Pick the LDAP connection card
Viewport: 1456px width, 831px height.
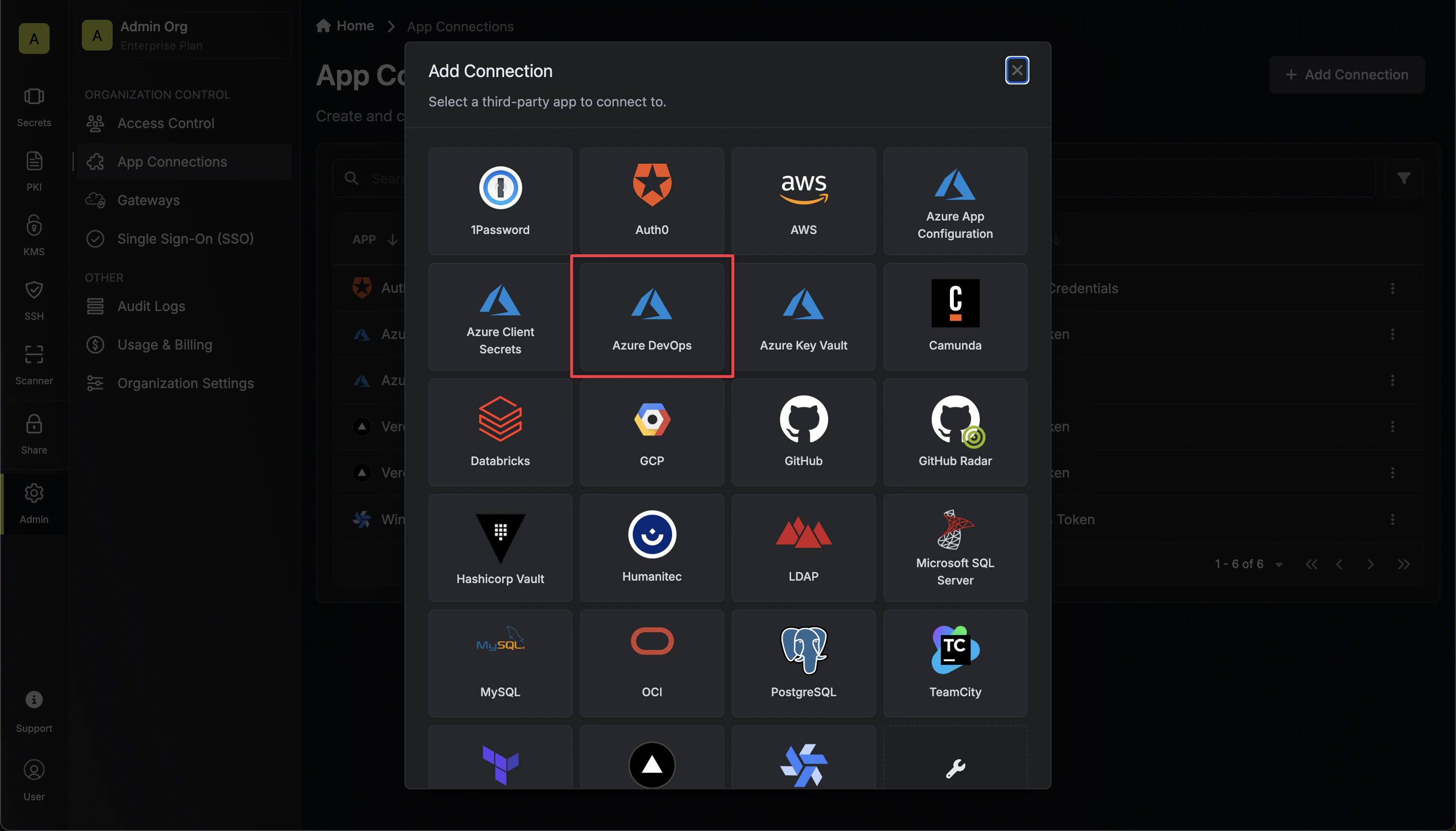click(804, 548)
